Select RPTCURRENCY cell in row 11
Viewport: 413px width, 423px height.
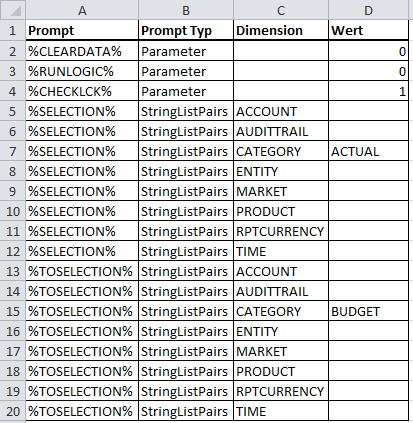tap(281, 231)
